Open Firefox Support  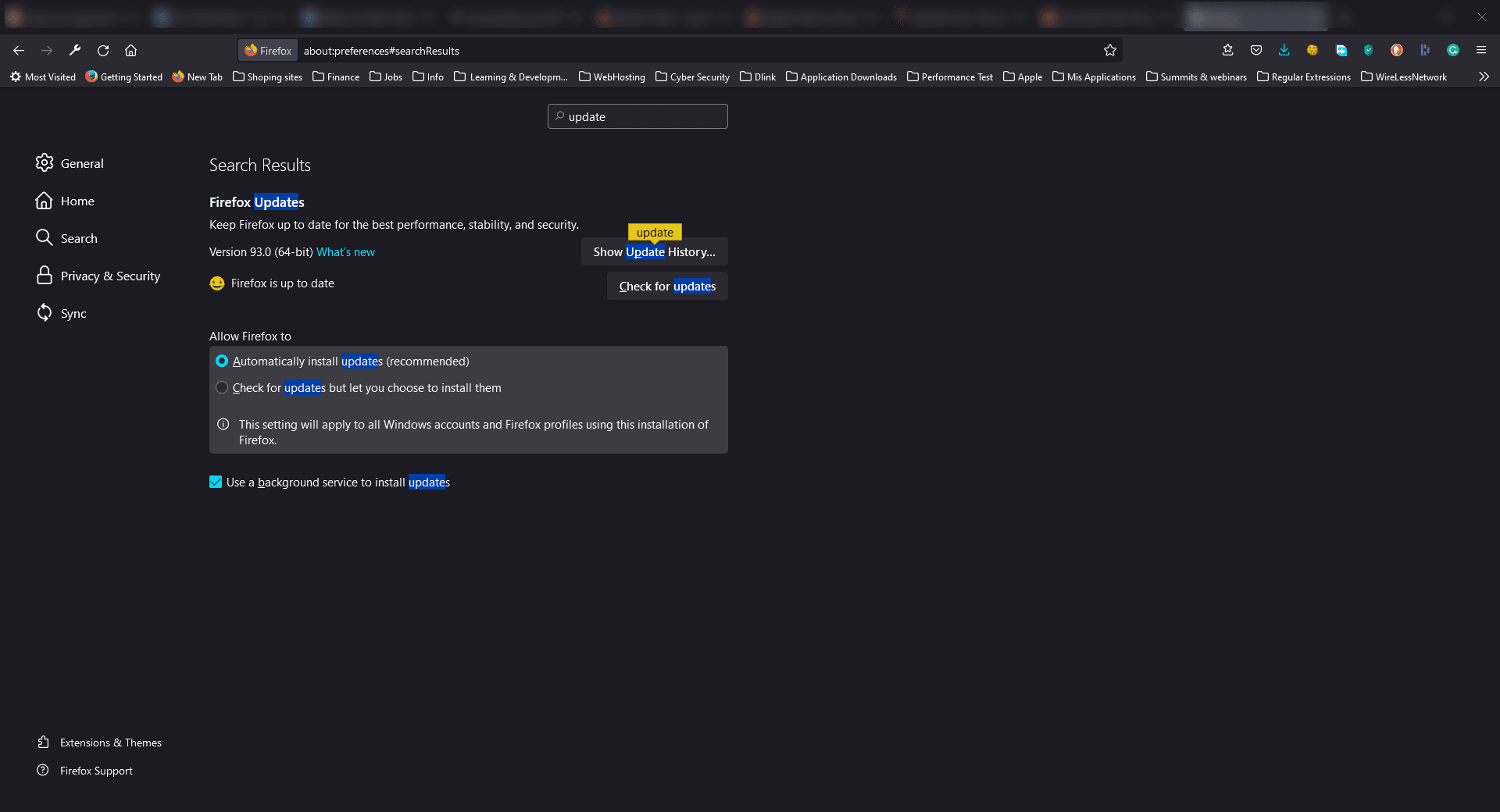[x=84, y=771]
